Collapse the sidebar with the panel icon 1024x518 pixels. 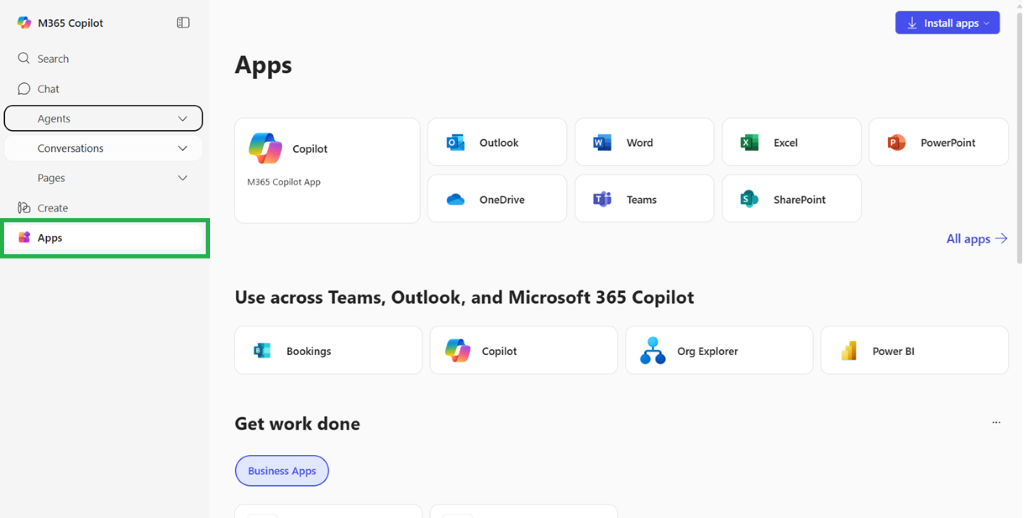[x=183, y=23]
